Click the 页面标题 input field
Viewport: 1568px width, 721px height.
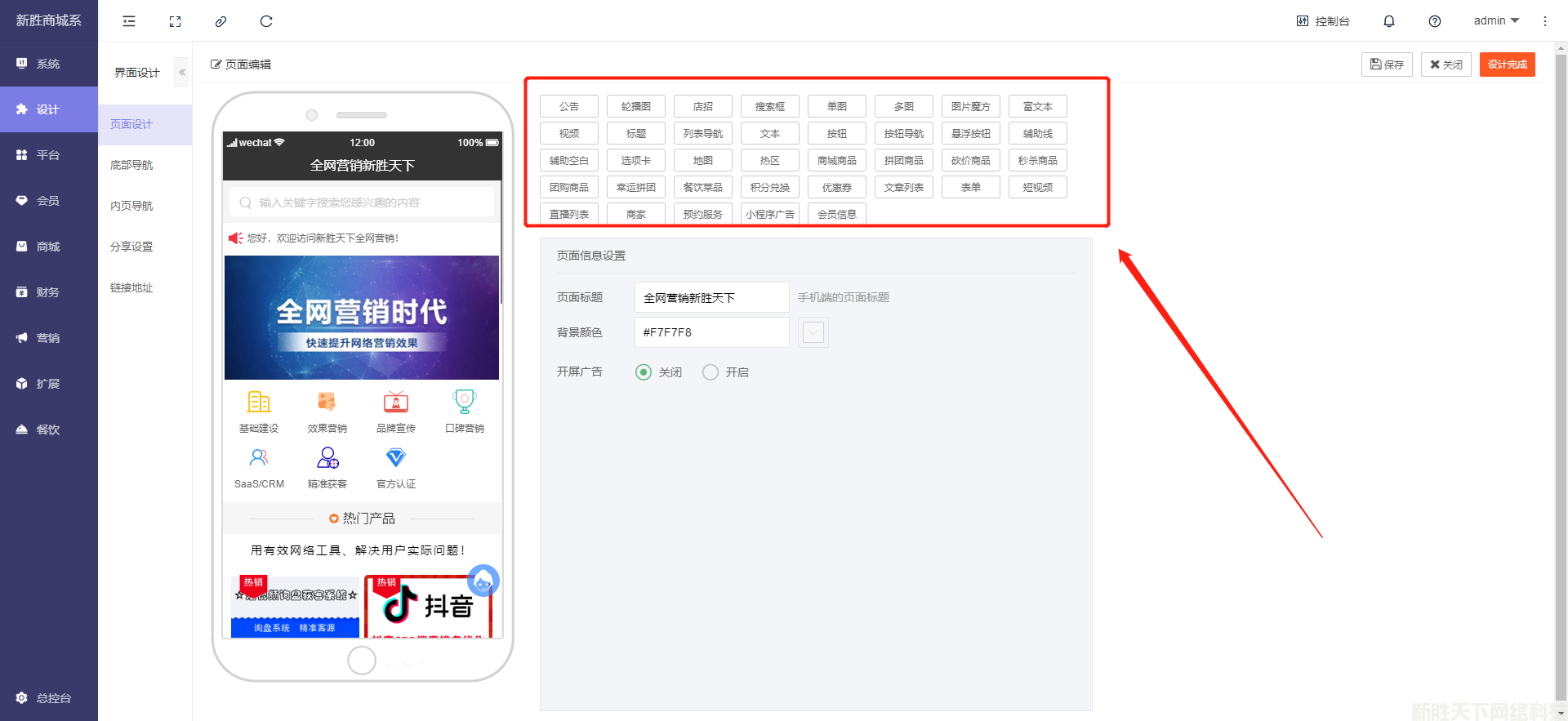[x=710, y=298]
